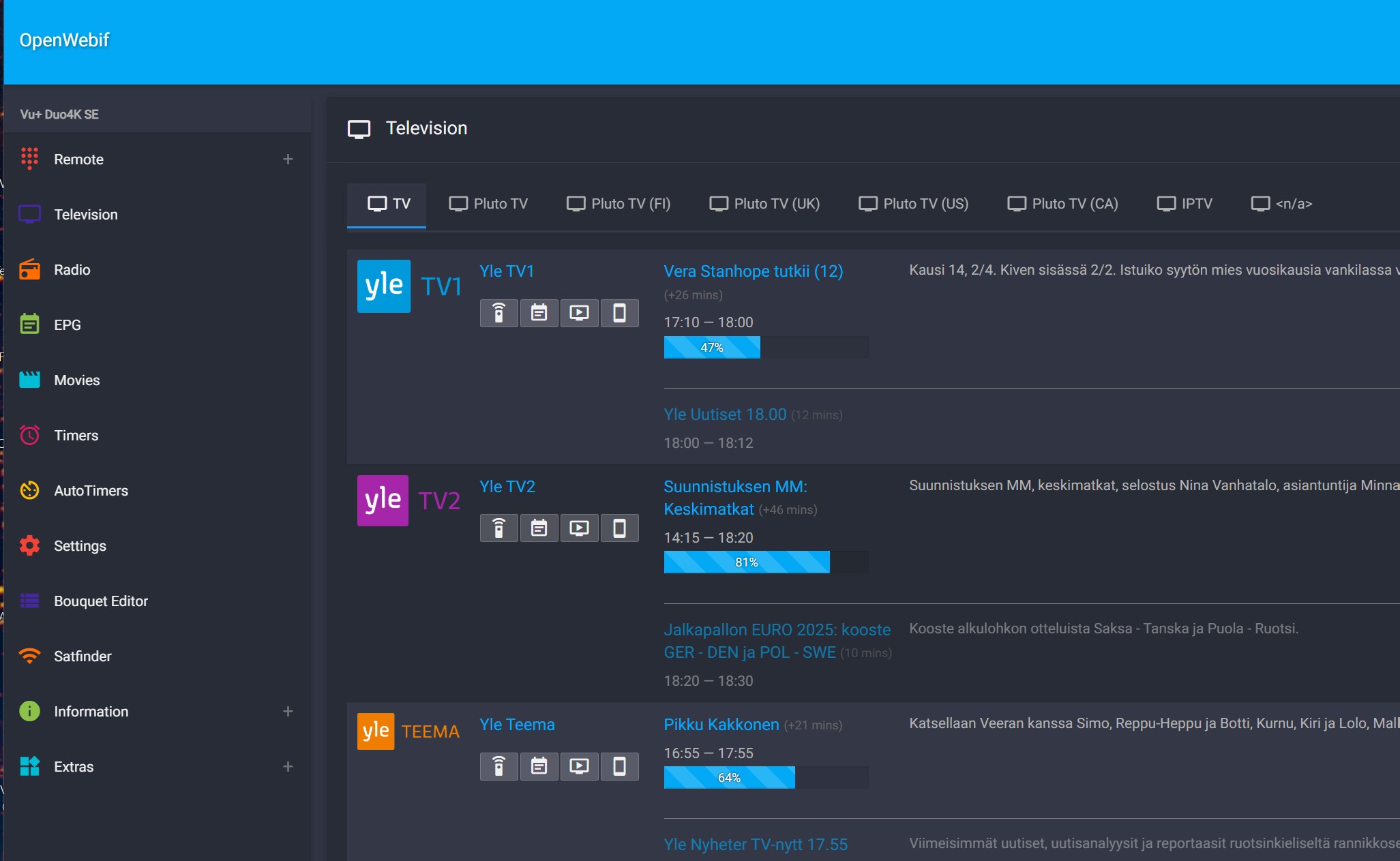Switch to the Pluto TV (FI) tab
This screenshot has width=1400, height=861.
click(x=619, y=204)
